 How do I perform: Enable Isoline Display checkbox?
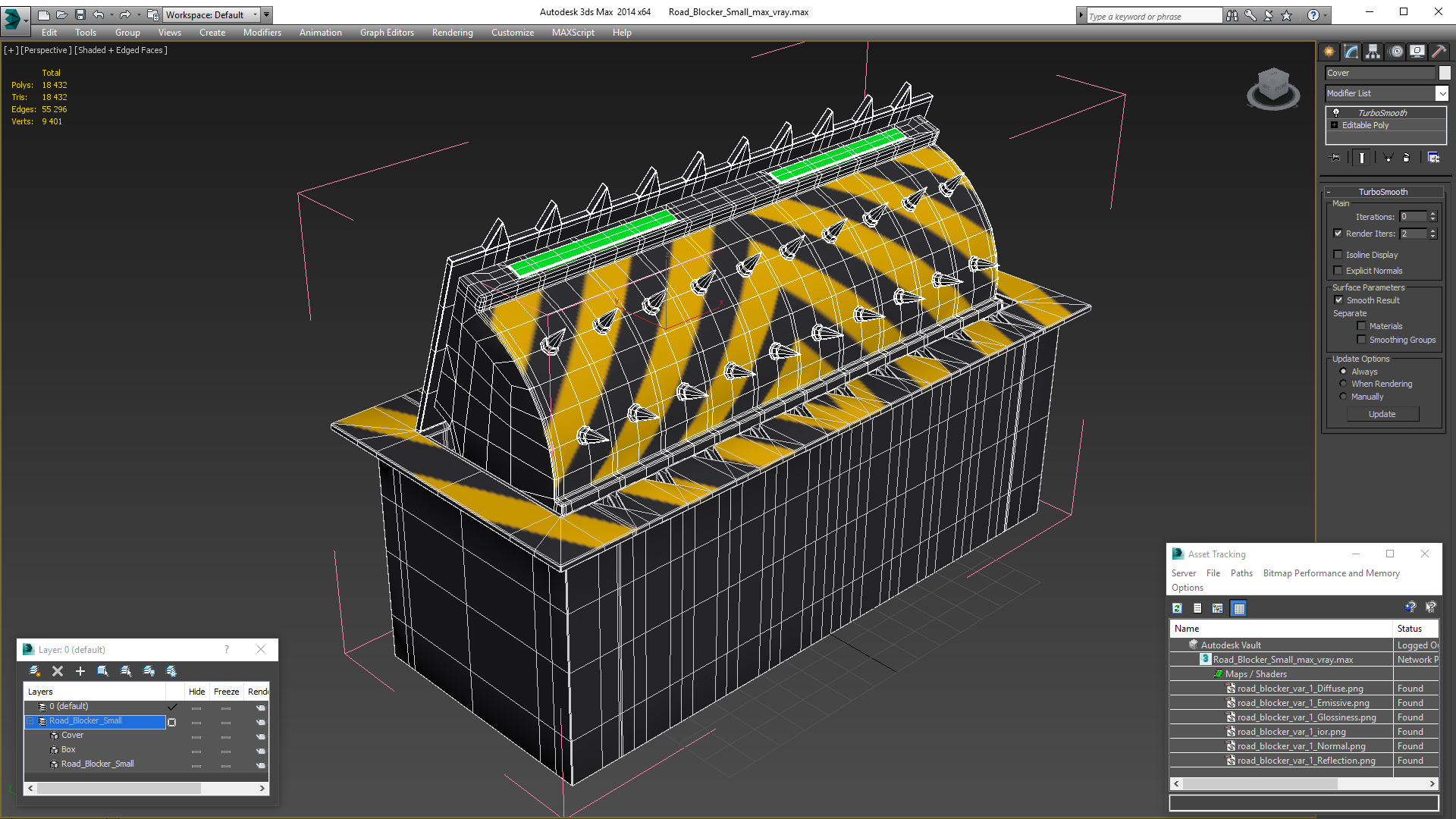[x=1338, y=255]
